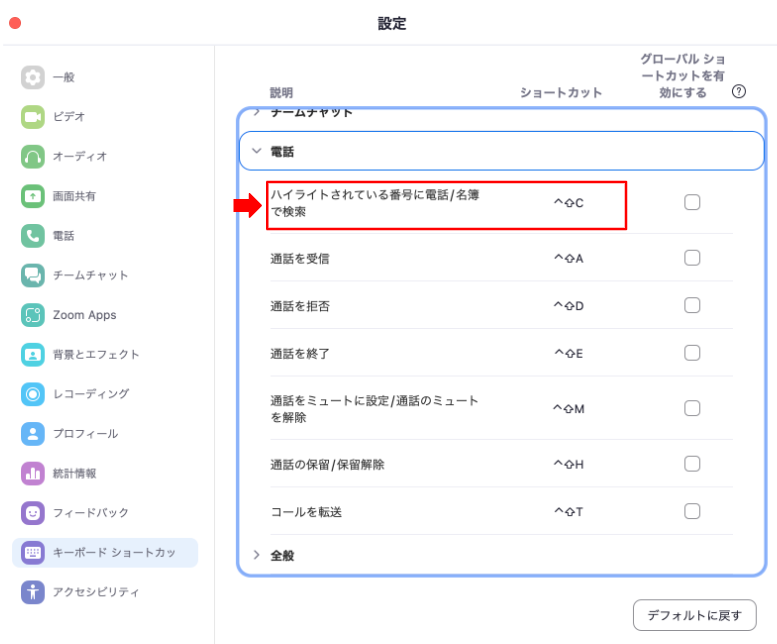Click the ショートカット column header

[561, 93]
